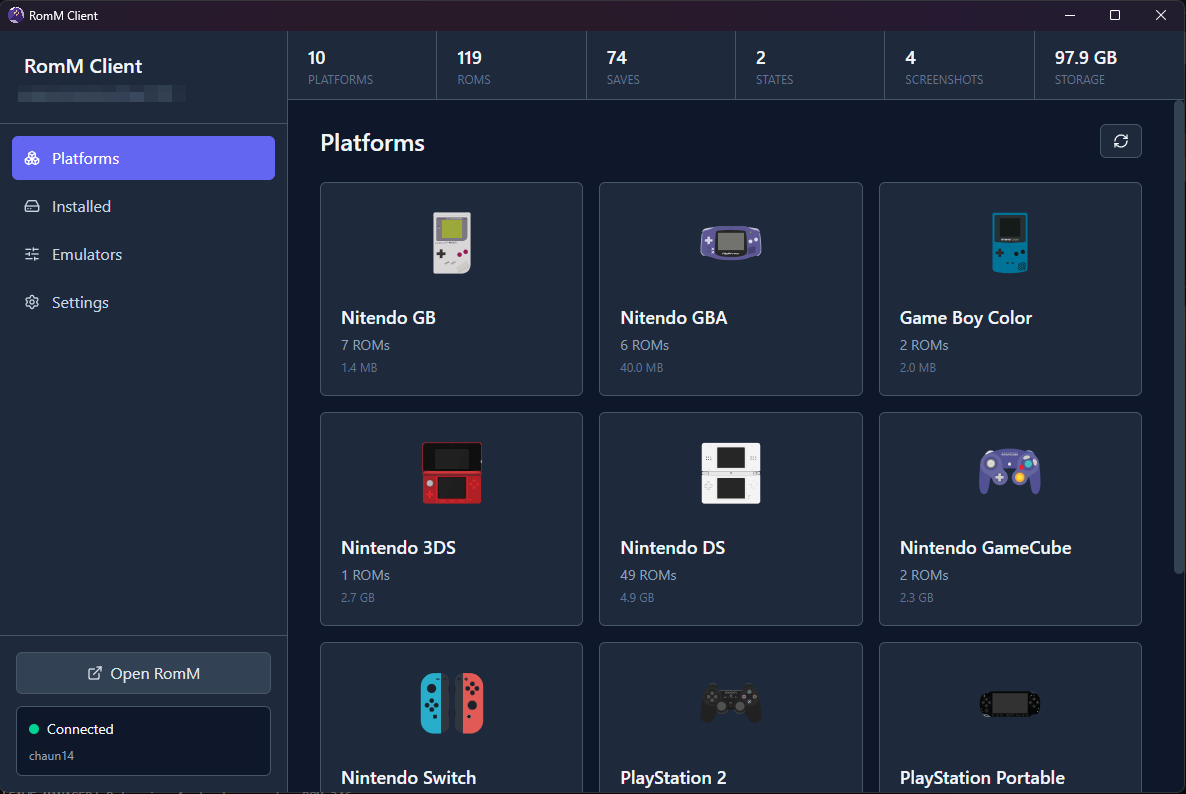Open the Platforms section in sidebar
The image size is (1186, 794).
click(x=143, y=158)
